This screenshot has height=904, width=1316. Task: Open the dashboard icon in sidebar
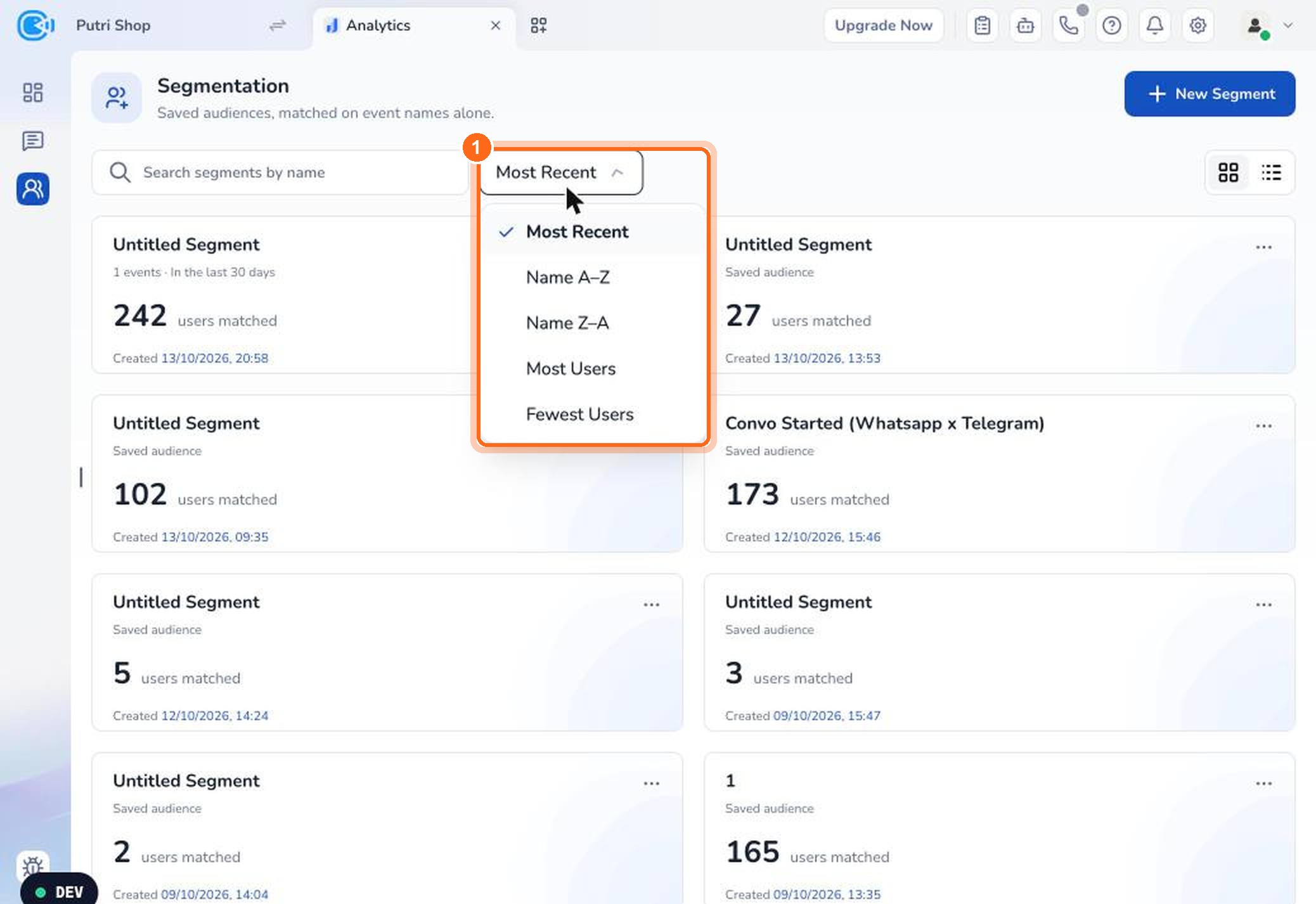click(x=33, y=93)
